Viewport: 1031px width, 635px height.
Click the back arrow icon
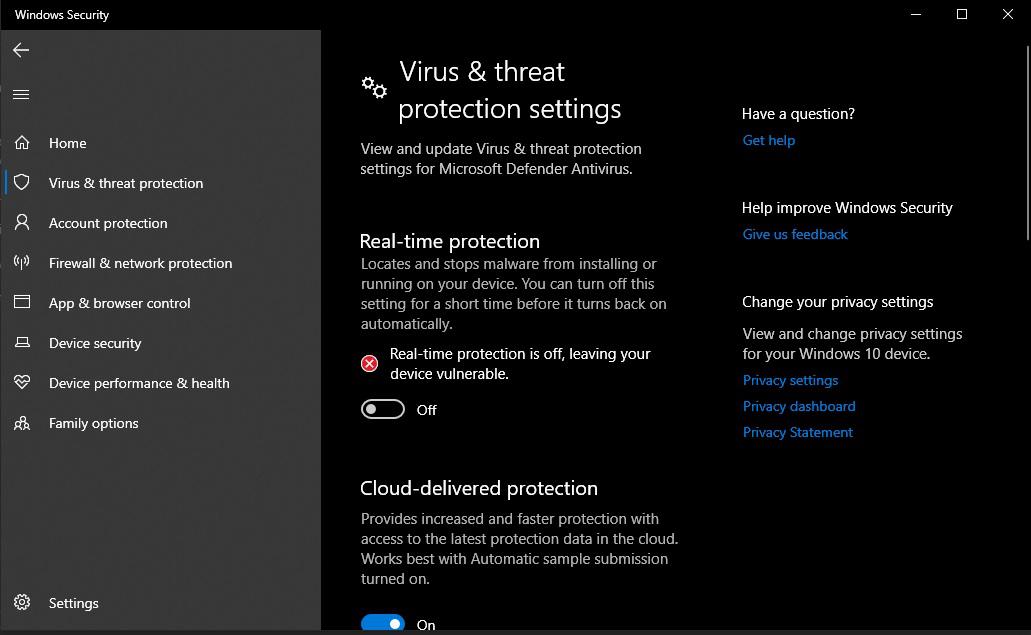tap(21, 50)
